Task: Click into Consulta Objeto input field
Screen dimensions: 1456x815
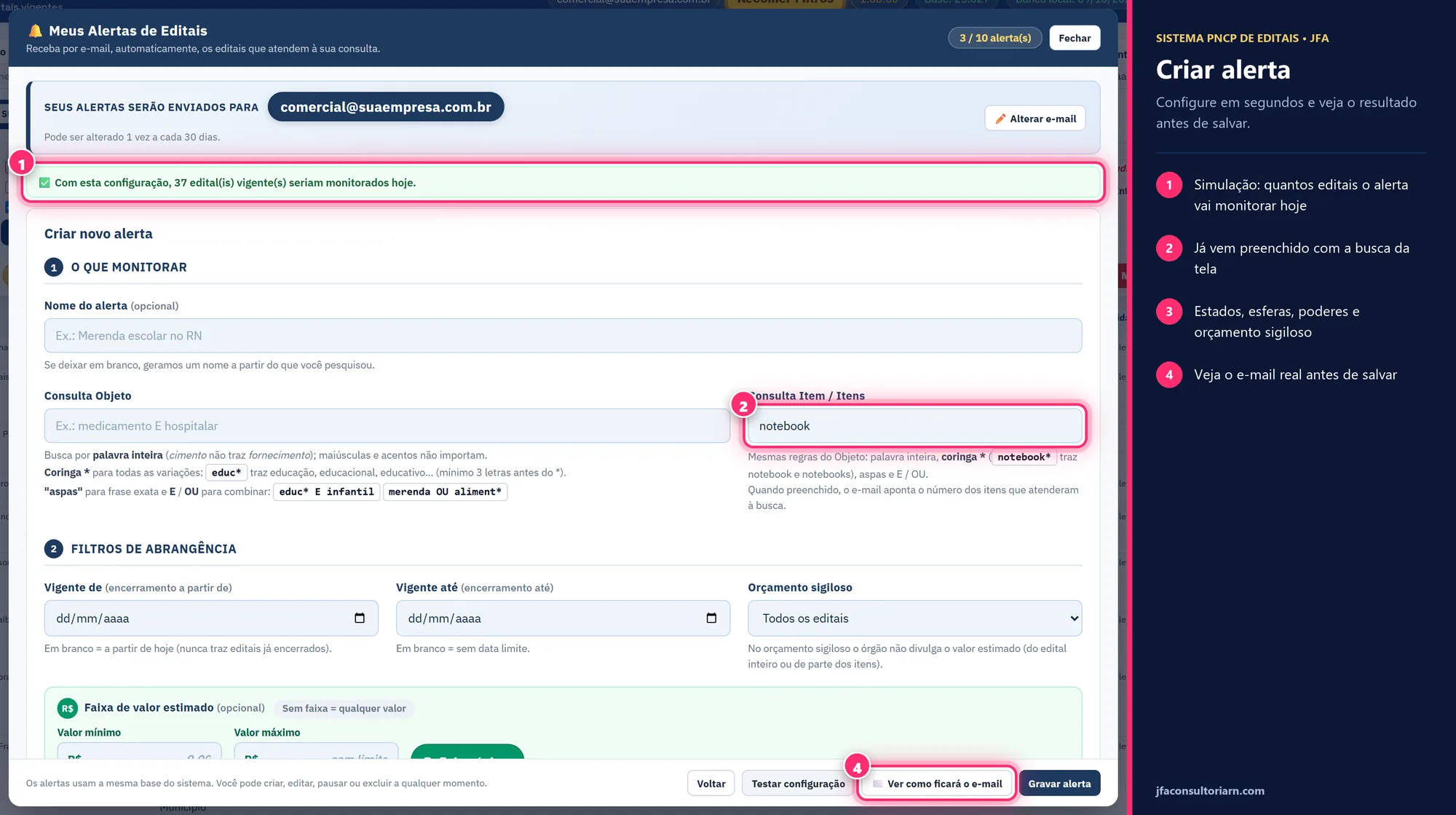Action: 387,426
